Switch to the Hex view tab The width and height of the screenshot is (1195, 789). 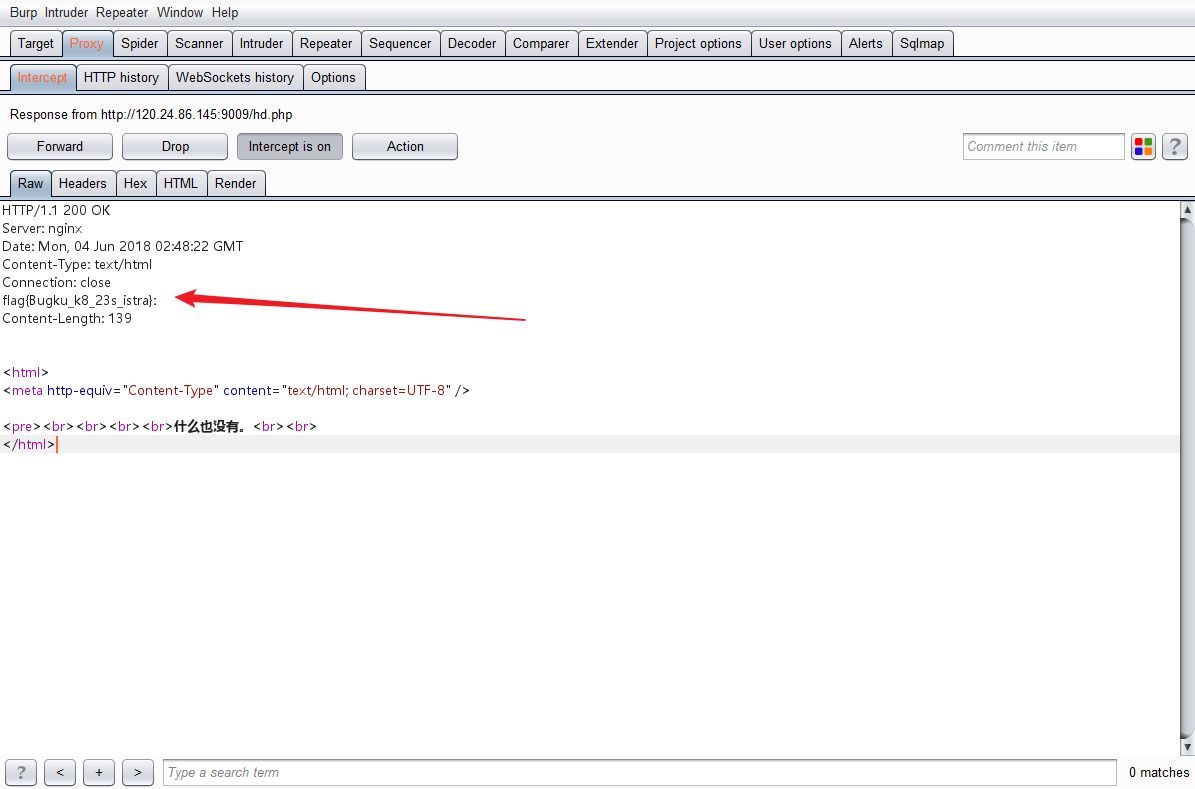(136, 183)
